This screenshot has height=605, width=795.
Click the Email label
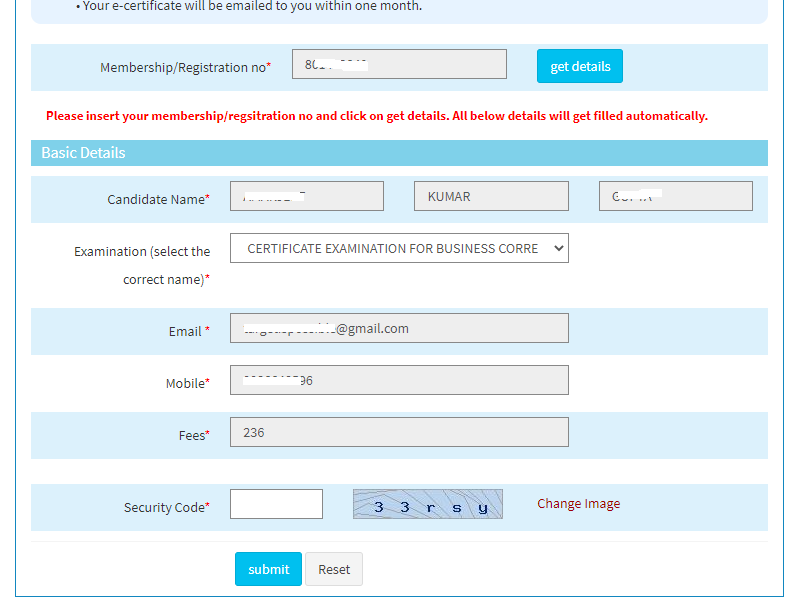tap(189, 332)
